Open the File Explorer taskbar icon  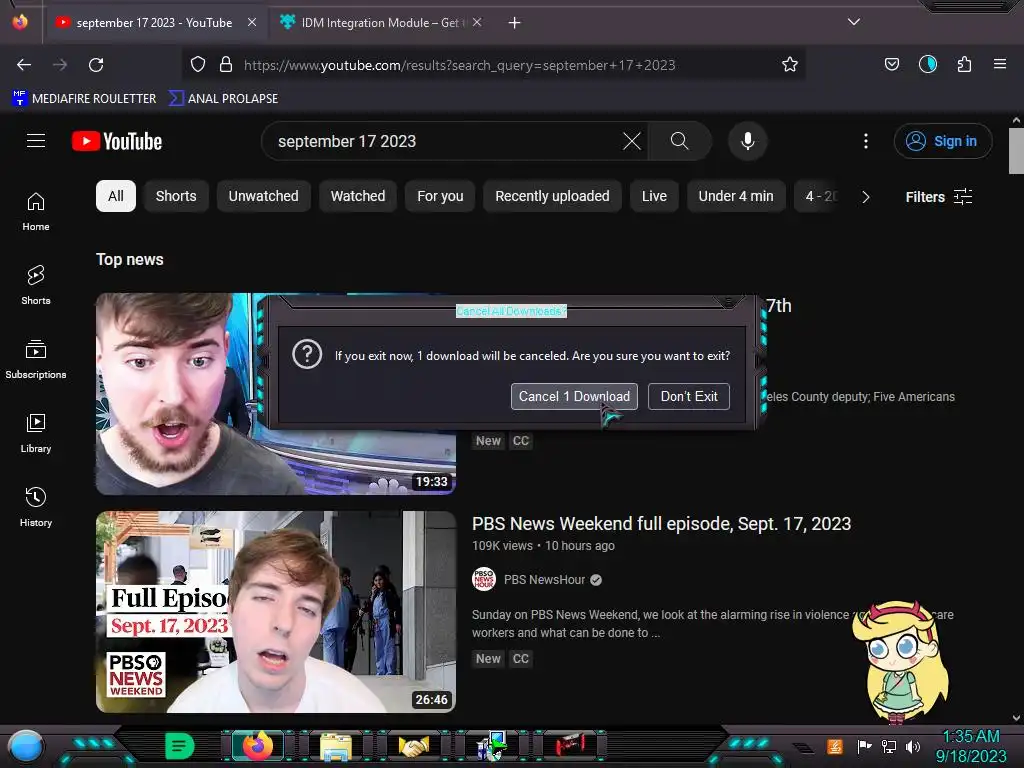336,746
